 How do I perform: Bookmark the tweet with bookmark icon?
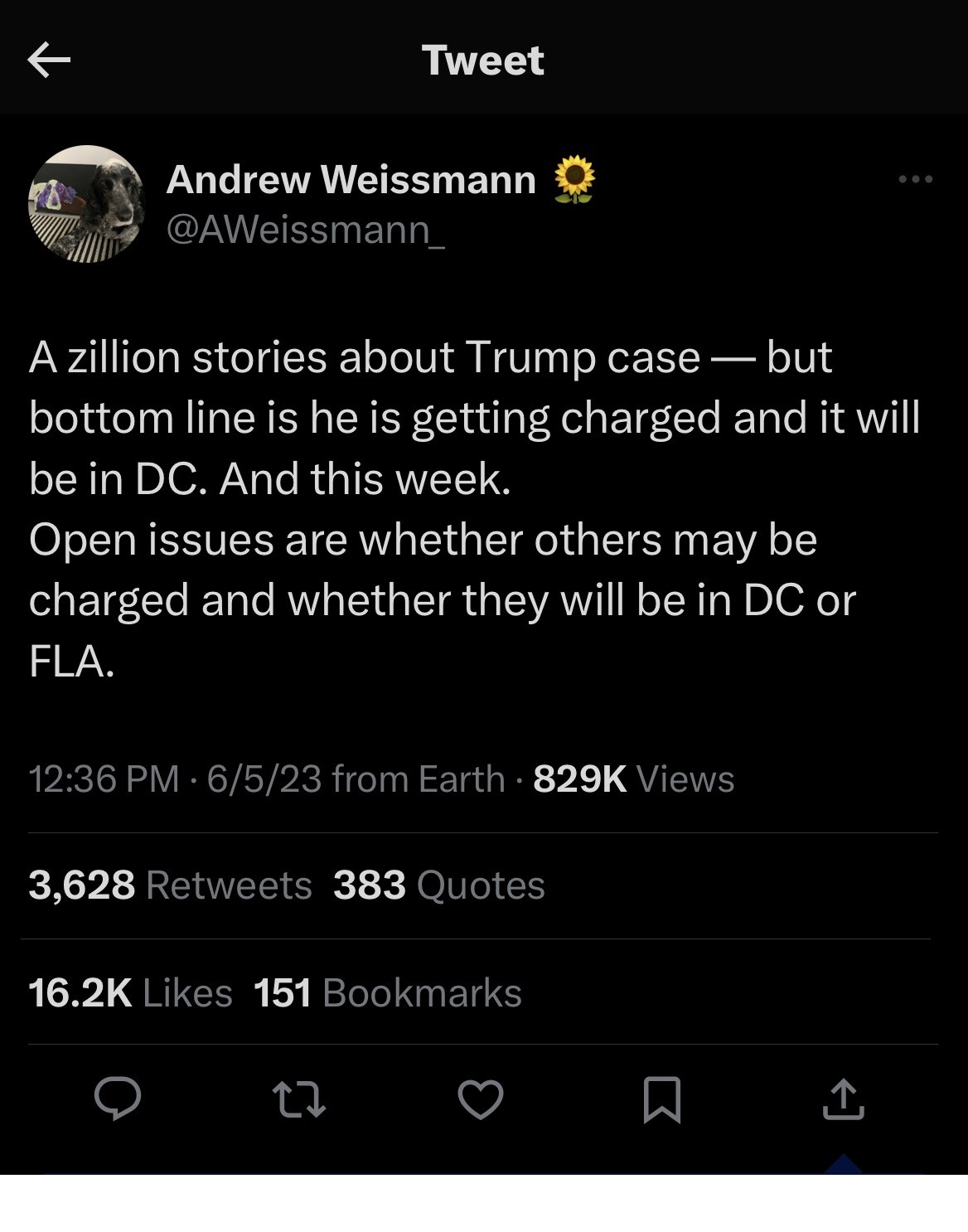click(662, 1099)
